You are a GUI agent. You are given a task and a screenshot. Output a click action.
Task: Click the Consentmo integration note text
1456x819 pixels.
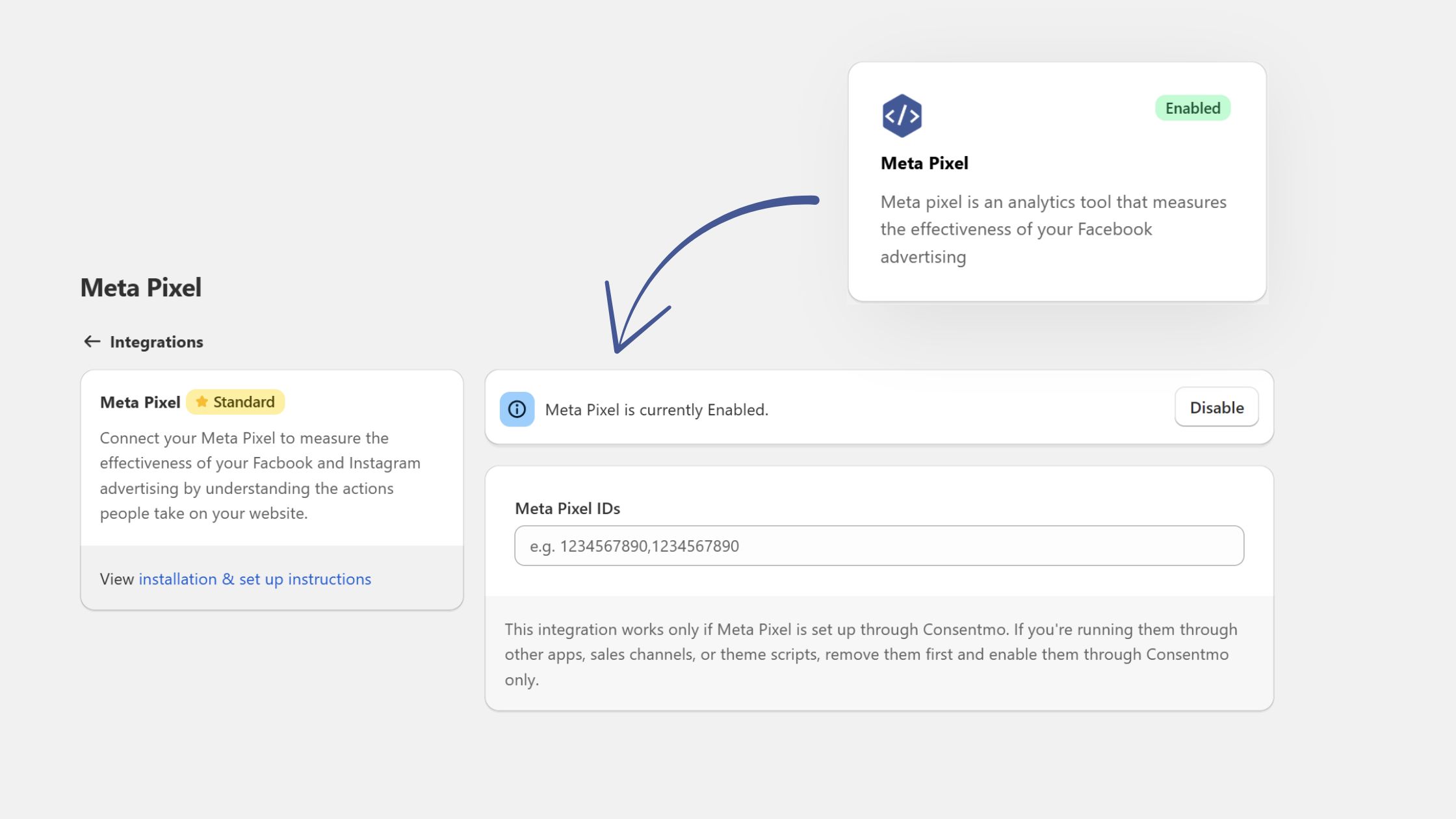coord(871,655)
